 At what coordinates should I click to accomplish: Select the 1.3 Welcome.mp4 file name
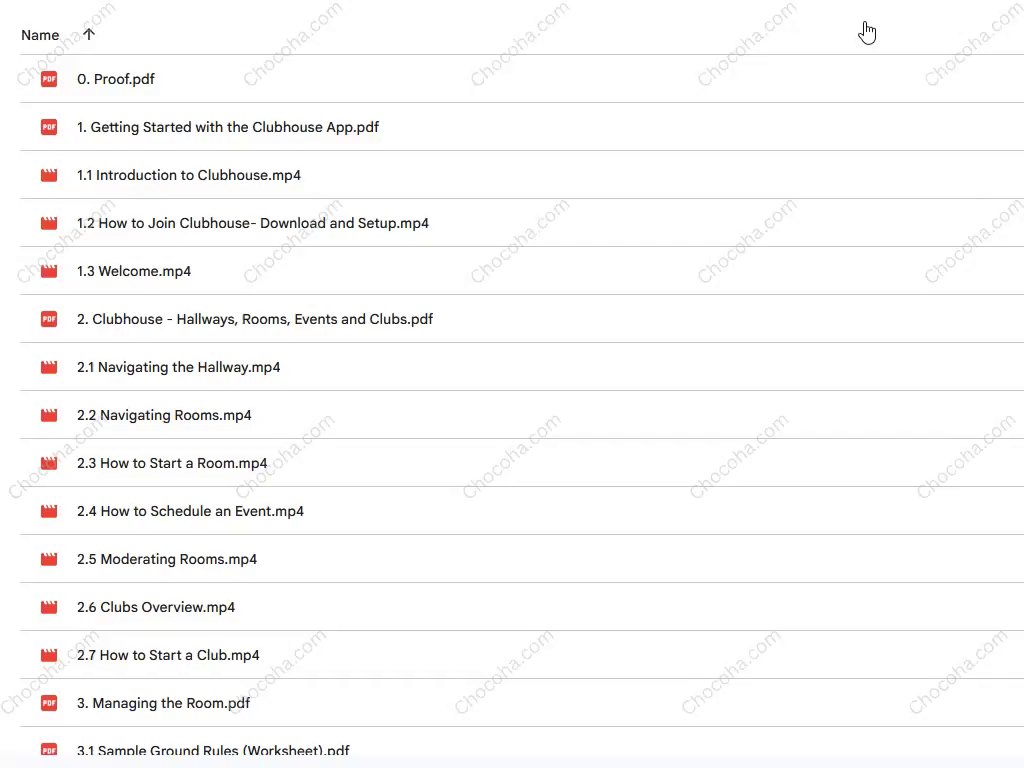(x=134, y=271)
